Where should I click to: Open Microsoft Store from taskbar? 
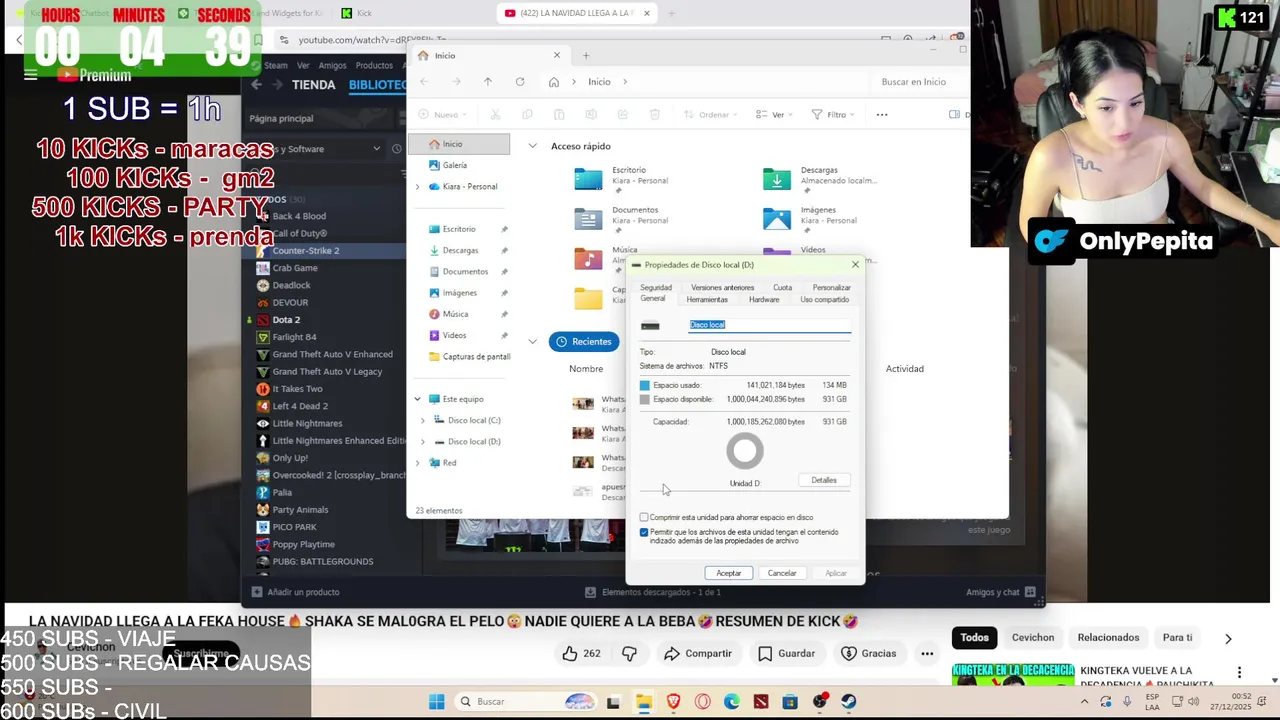(790, 701)
